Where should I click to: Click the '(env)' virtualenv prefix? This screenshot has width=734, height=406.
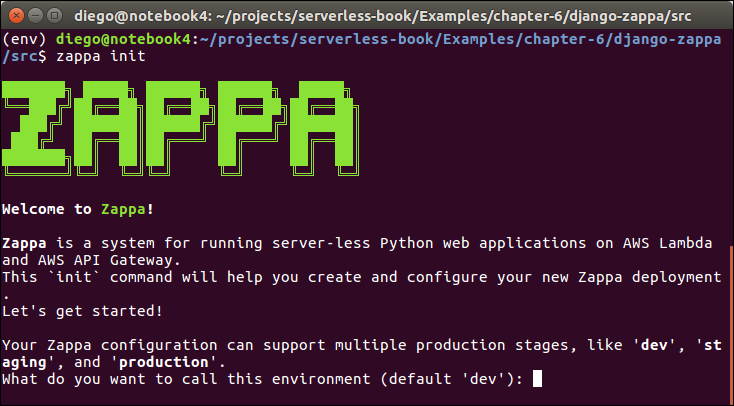point(24,38)
